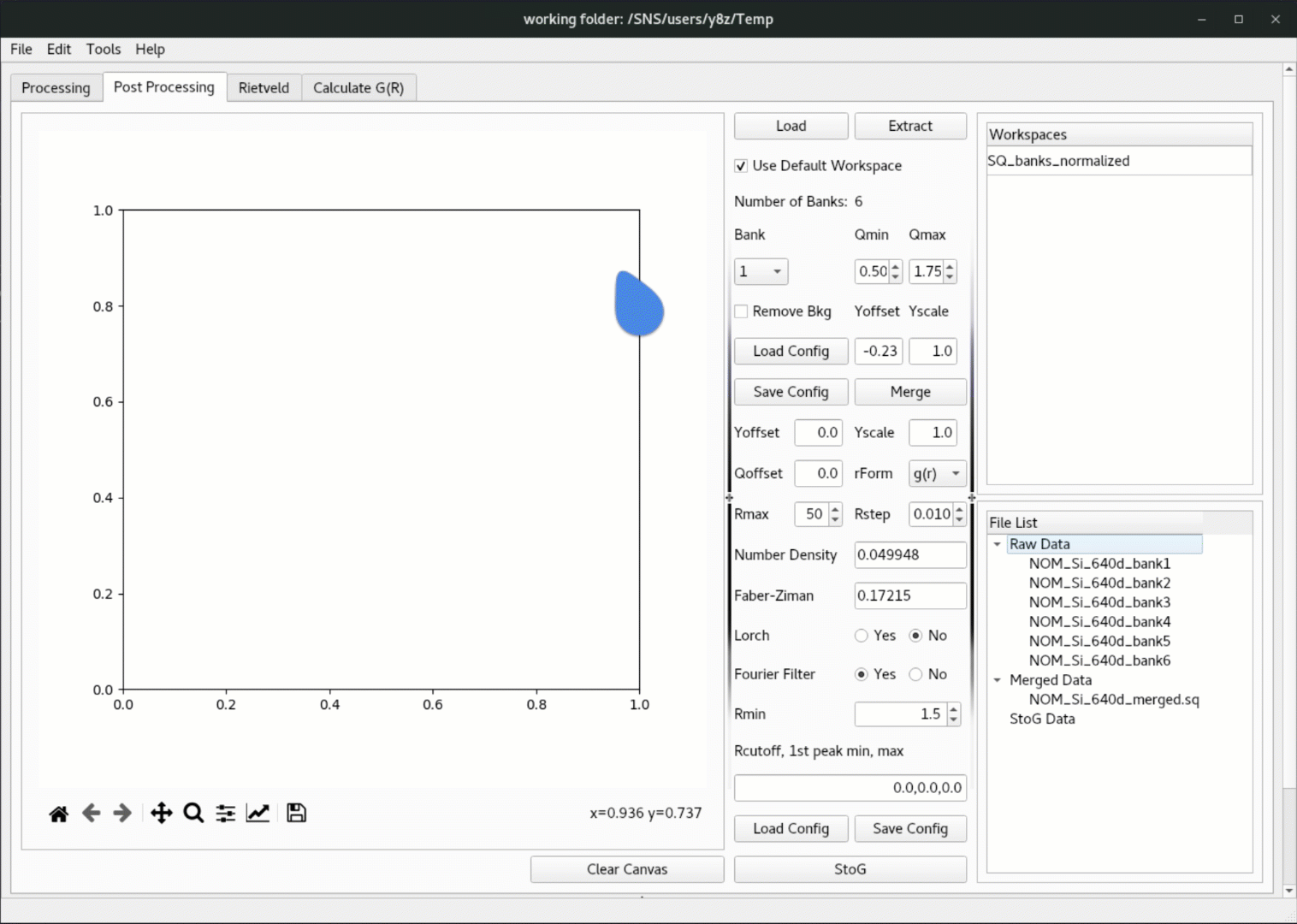Activate the magnifier zoom tool
Screen dimensions: 1297x924
pyautogui.click(x=193, y=814)
